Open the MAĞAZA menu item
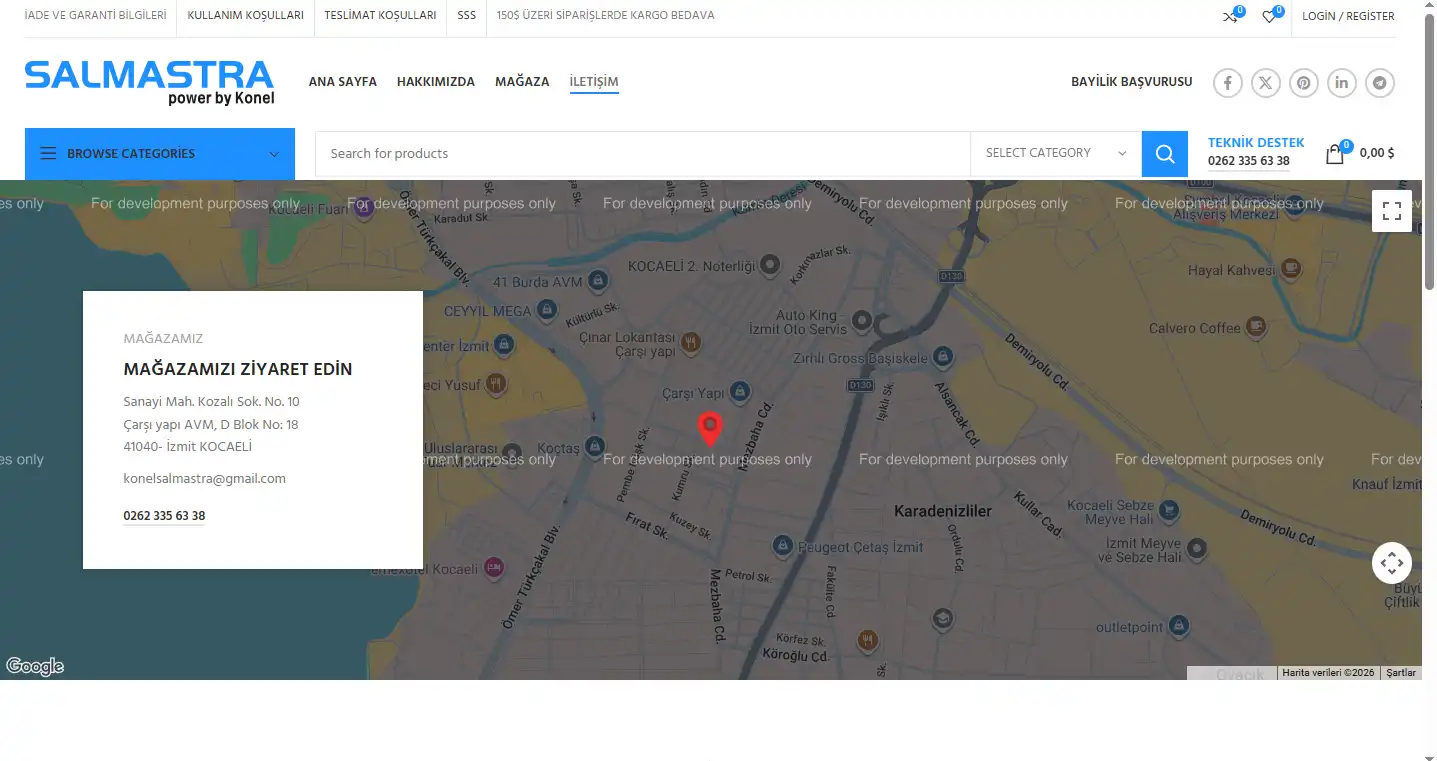 click(522, 82)
